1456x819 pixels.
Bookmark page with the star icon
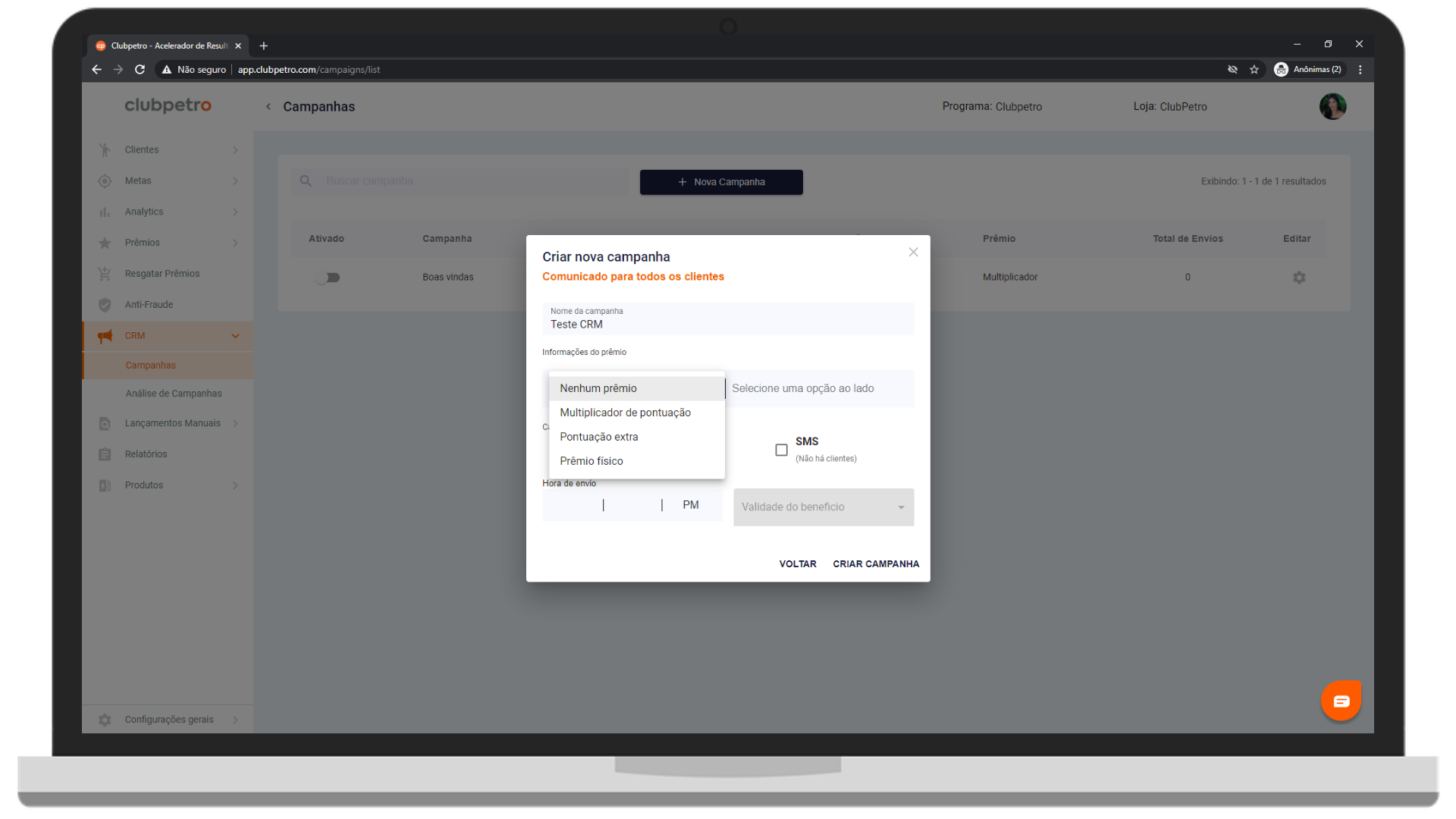click(1254, 70)
